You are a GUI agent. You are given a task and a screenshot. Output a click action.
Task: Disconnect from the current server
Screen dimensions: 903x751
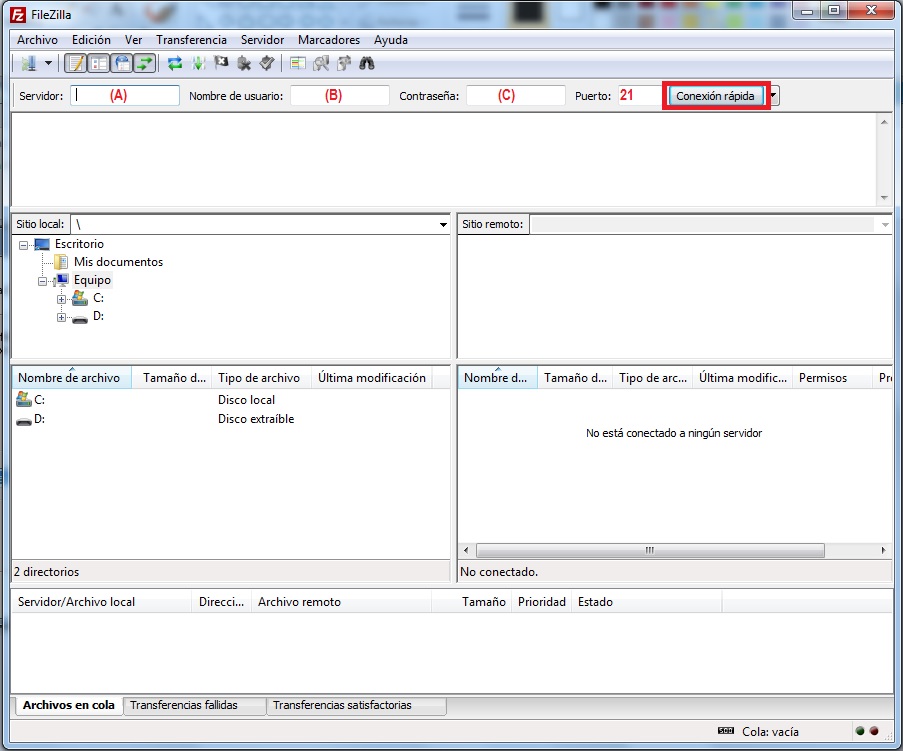[244, 63]
